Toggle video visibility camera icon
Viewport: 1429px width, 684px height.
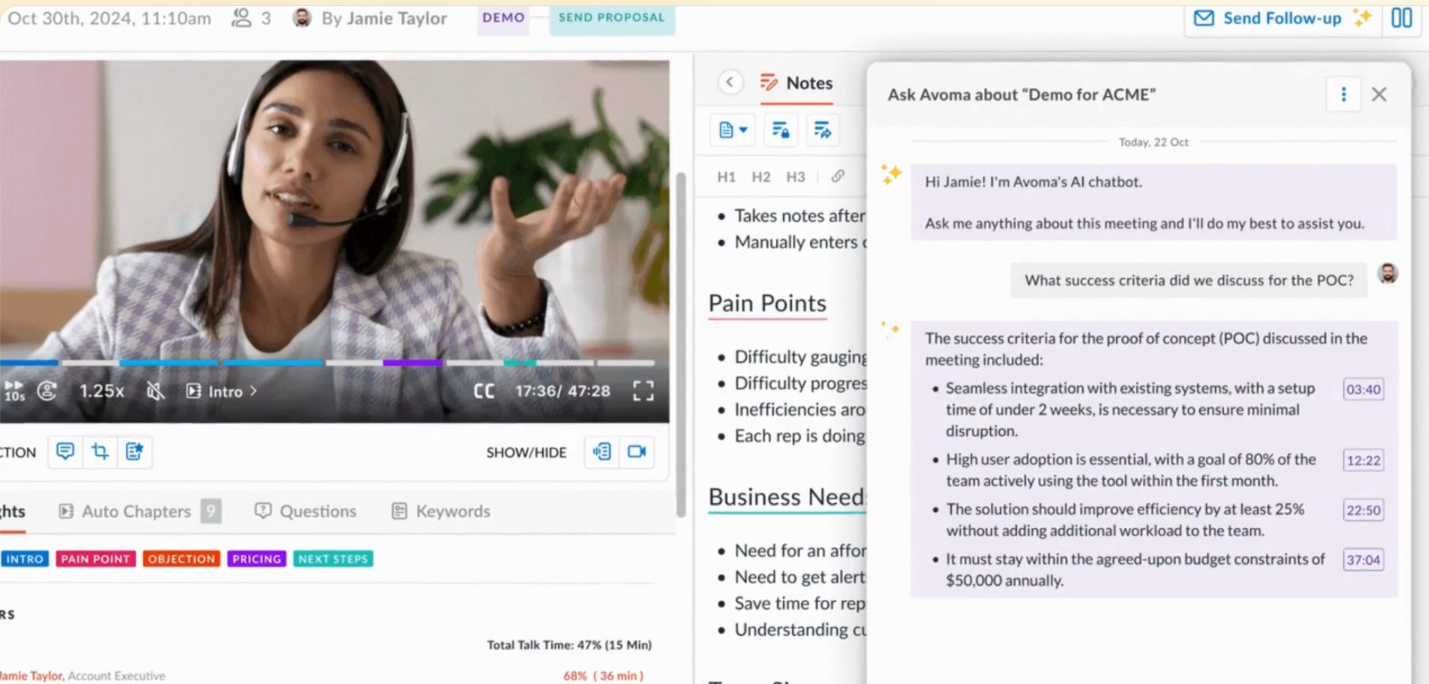tap(637, 452)
